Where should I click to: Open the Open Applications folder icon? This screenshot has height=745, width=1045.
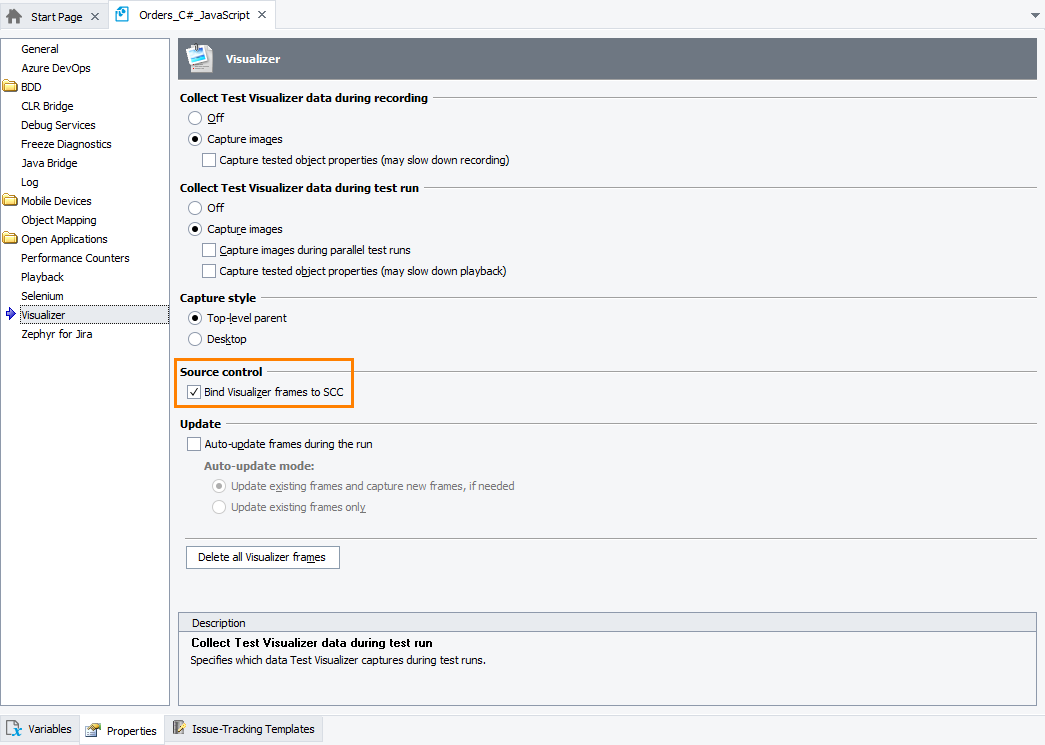coord(11,238)
